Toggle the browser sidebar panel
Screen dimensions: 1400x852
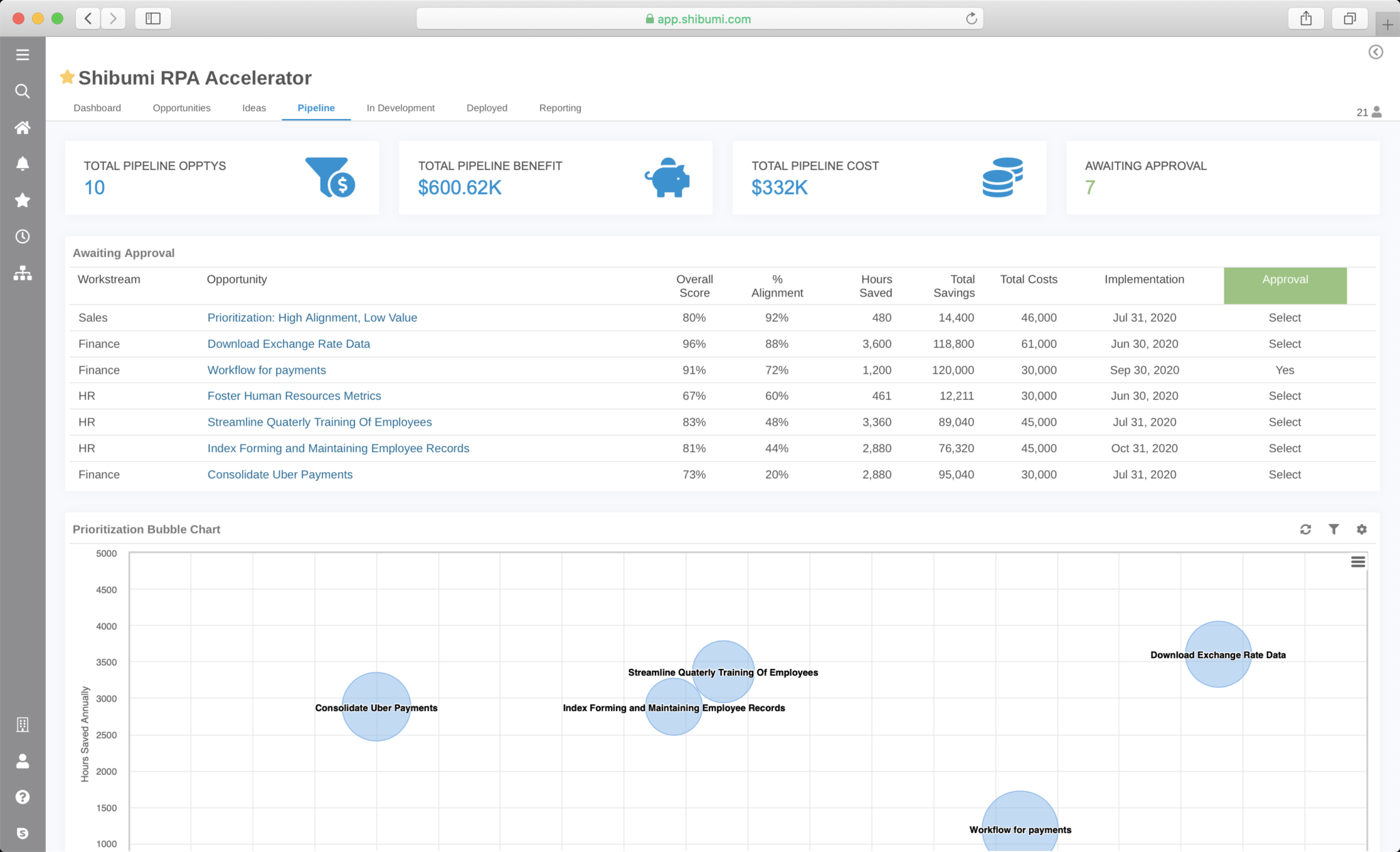click(x=152, y=18)
